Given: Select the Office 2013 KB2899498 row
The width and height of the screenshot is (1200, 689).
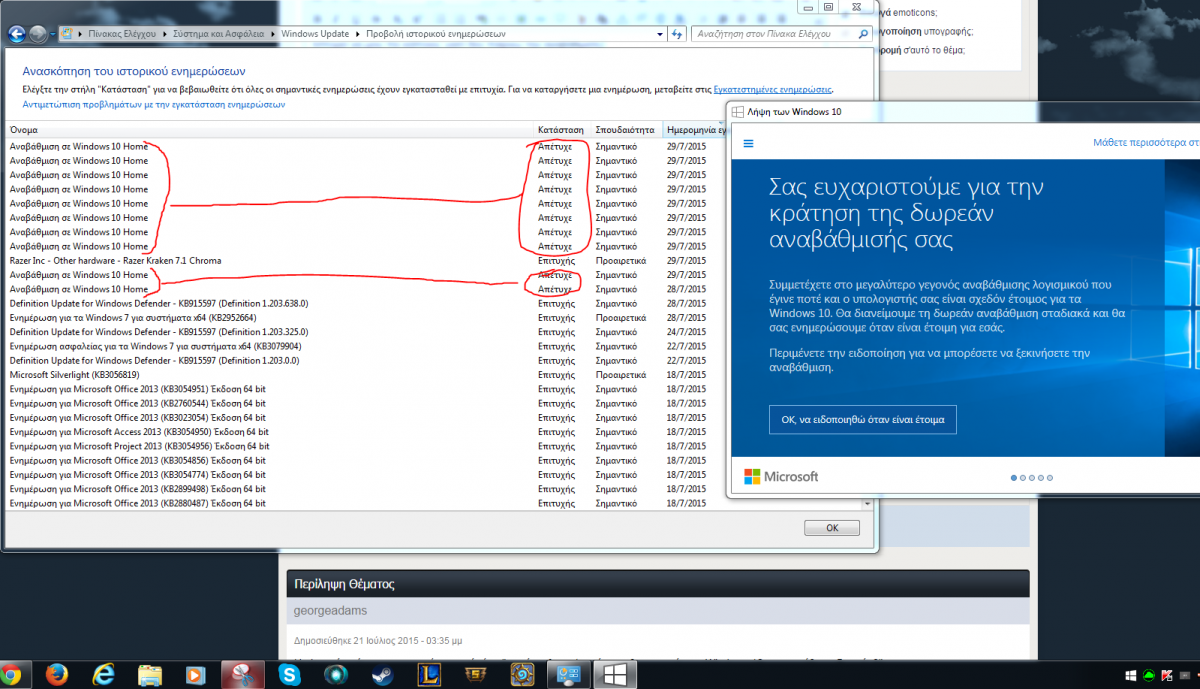Looking at the screenshot, I should (366, 488).
